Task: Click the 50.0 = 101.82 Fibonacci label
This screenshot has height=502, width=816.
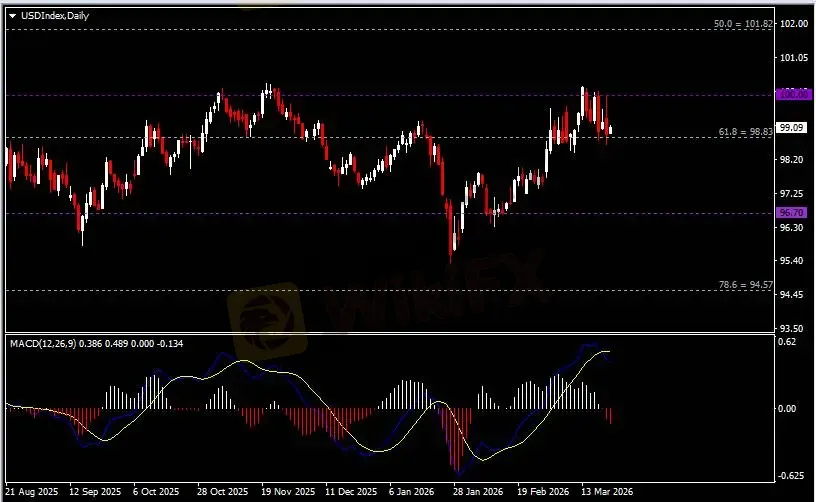Action: click(x=744, y=23)
